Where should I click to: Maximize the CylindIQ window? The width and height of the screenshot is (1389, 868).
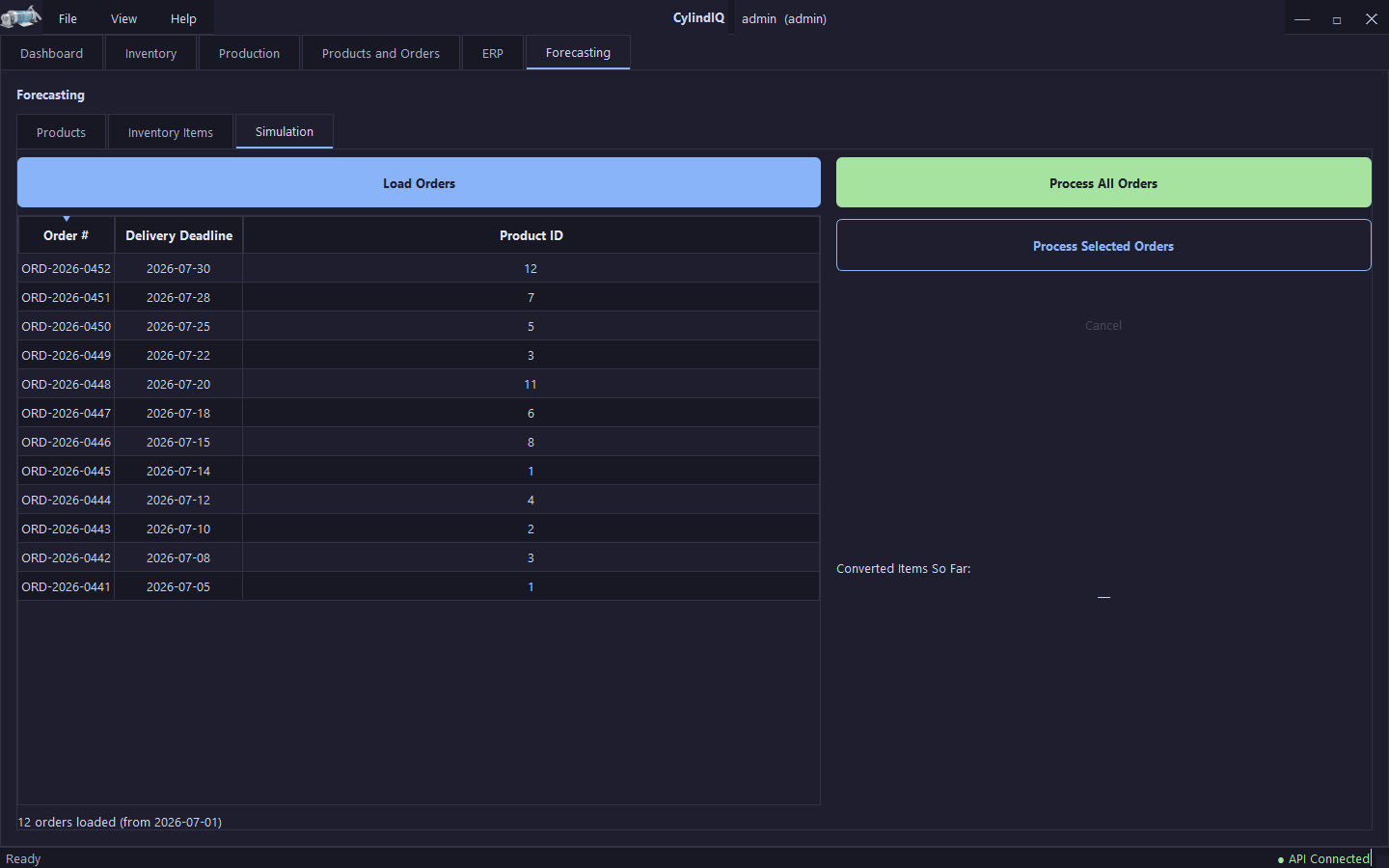pyautogui.click(x=1337, y=18)
